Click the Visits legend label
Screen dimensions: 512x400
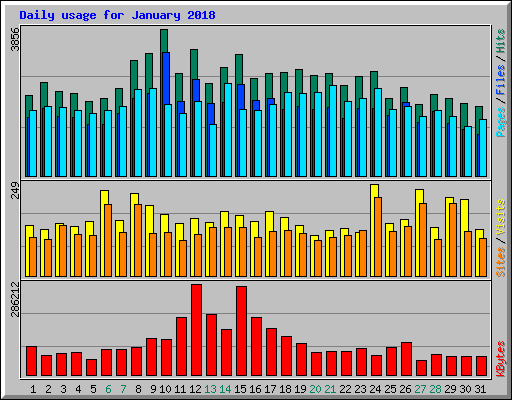(500, 218)
